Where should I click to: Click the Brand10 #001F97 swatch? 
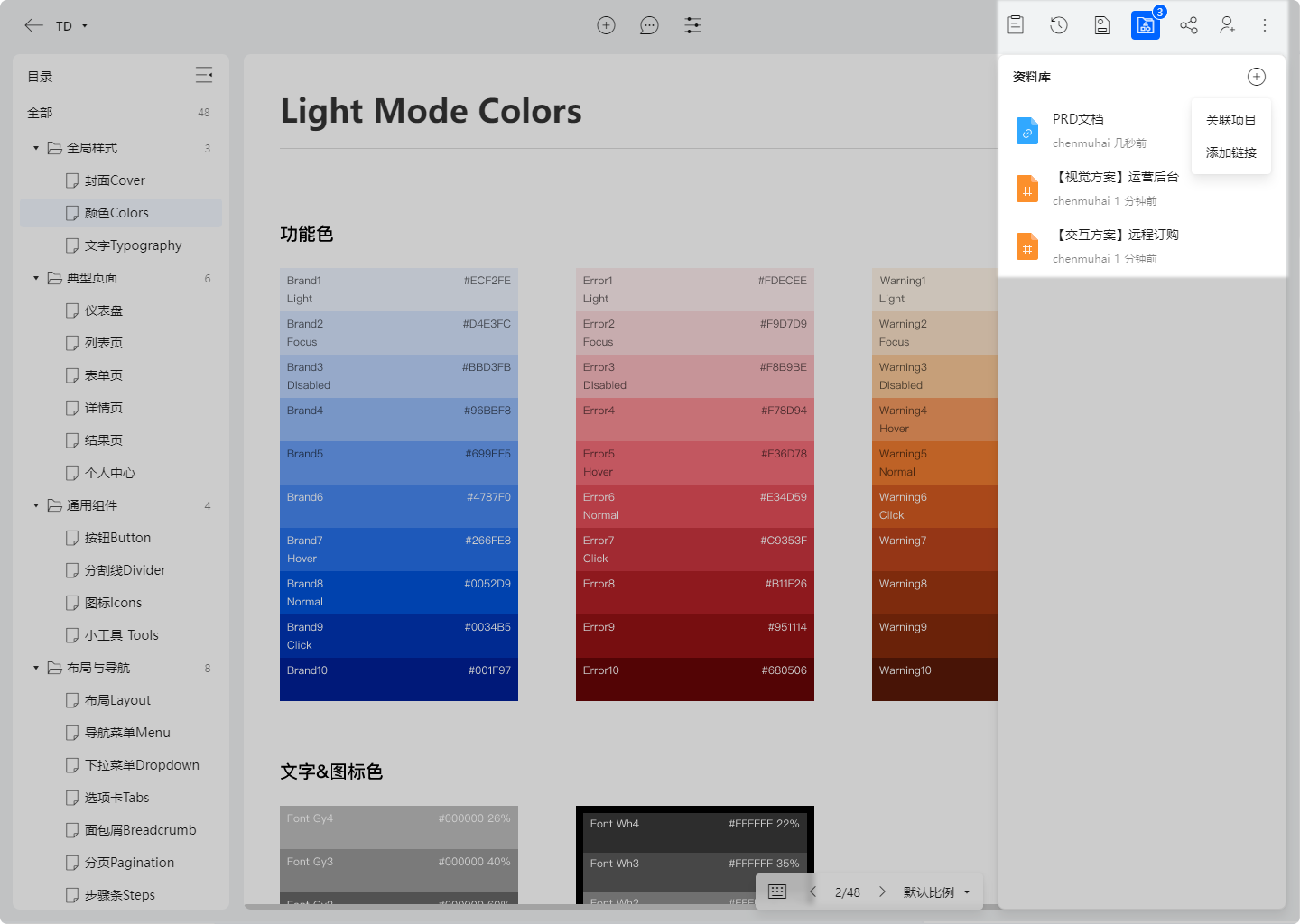tap(399, 679)
